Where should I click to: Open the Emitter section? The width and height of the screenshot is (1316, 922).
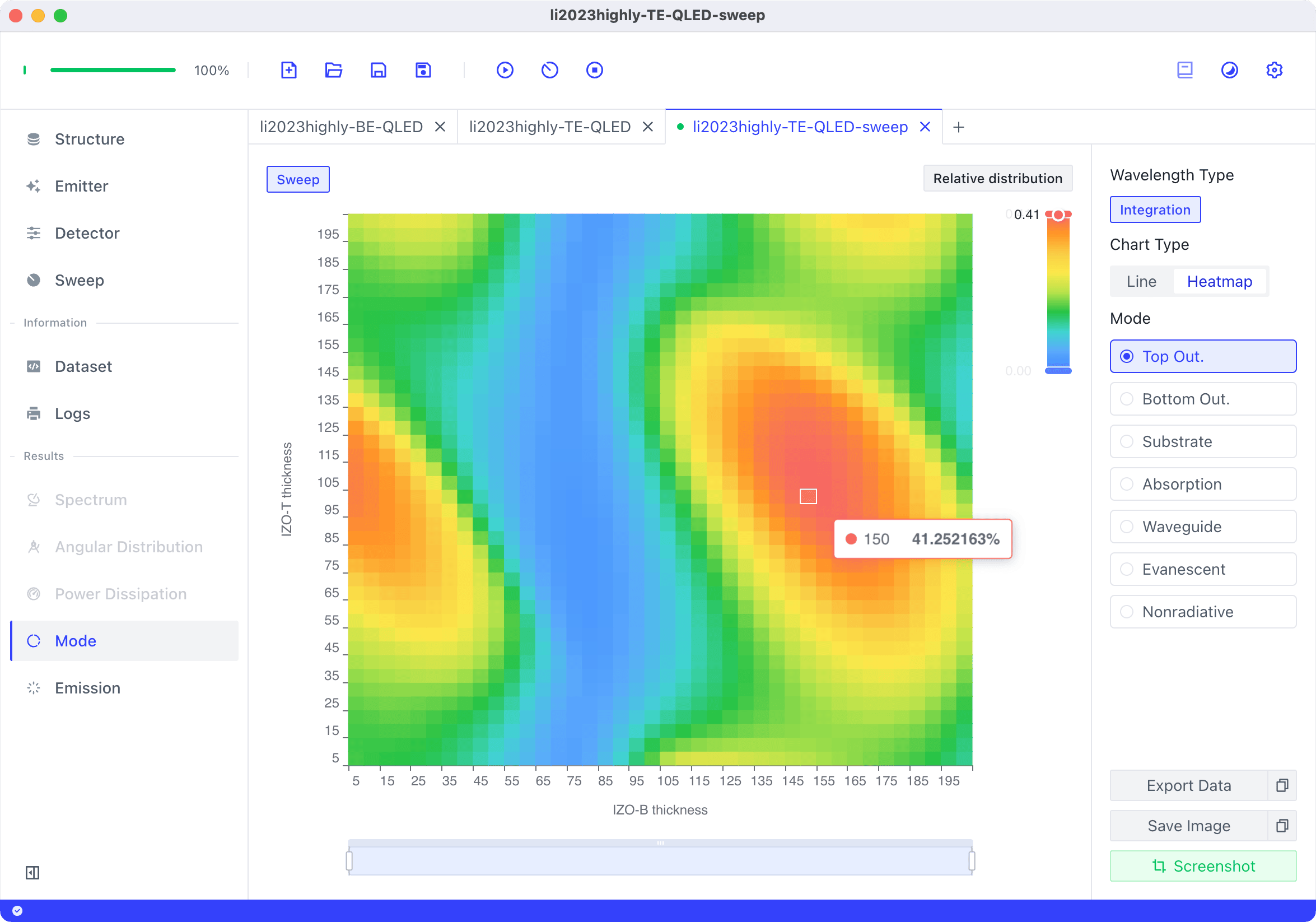tap(124, 186)
